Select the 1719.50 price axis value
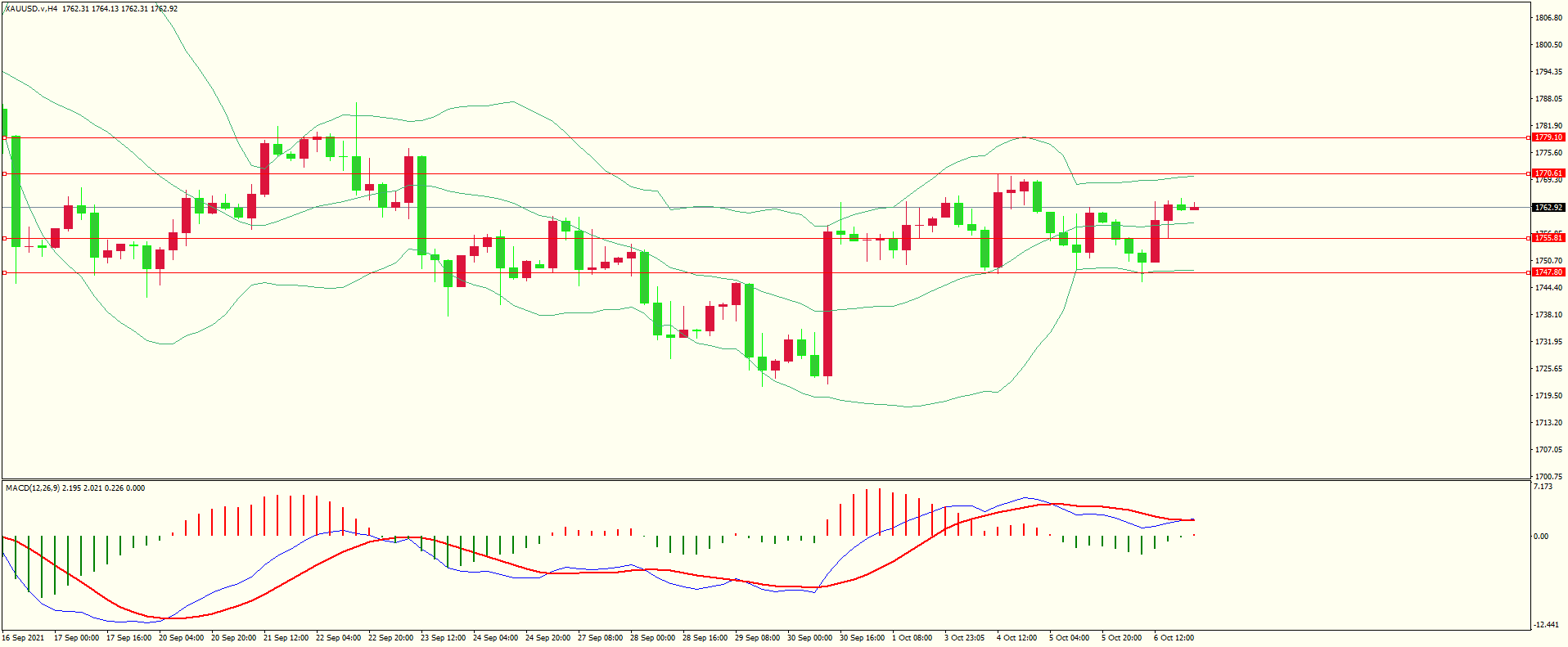 [x=1548, y=396]
